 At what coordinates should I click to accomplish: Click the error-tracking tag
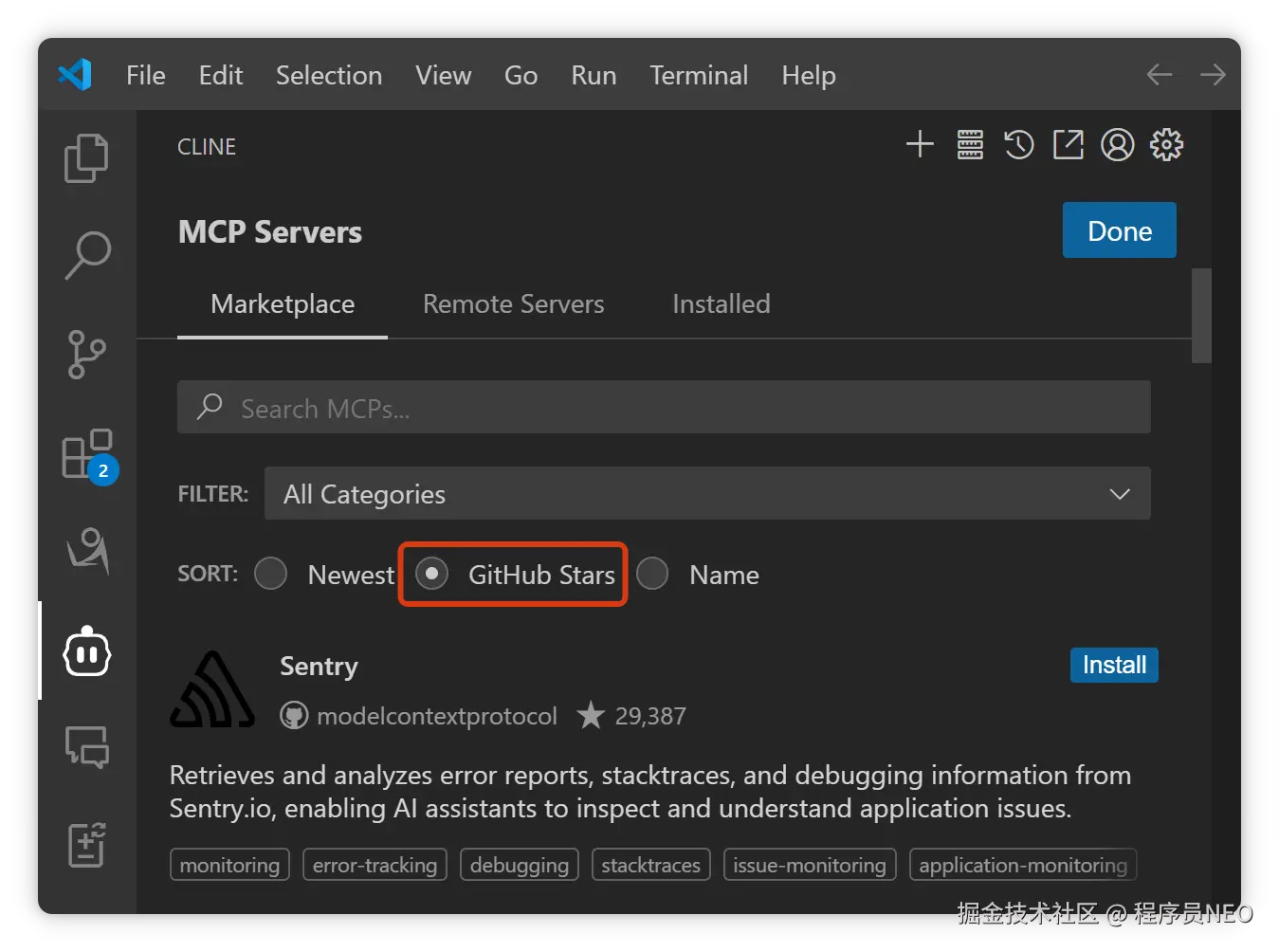[375, 865]
